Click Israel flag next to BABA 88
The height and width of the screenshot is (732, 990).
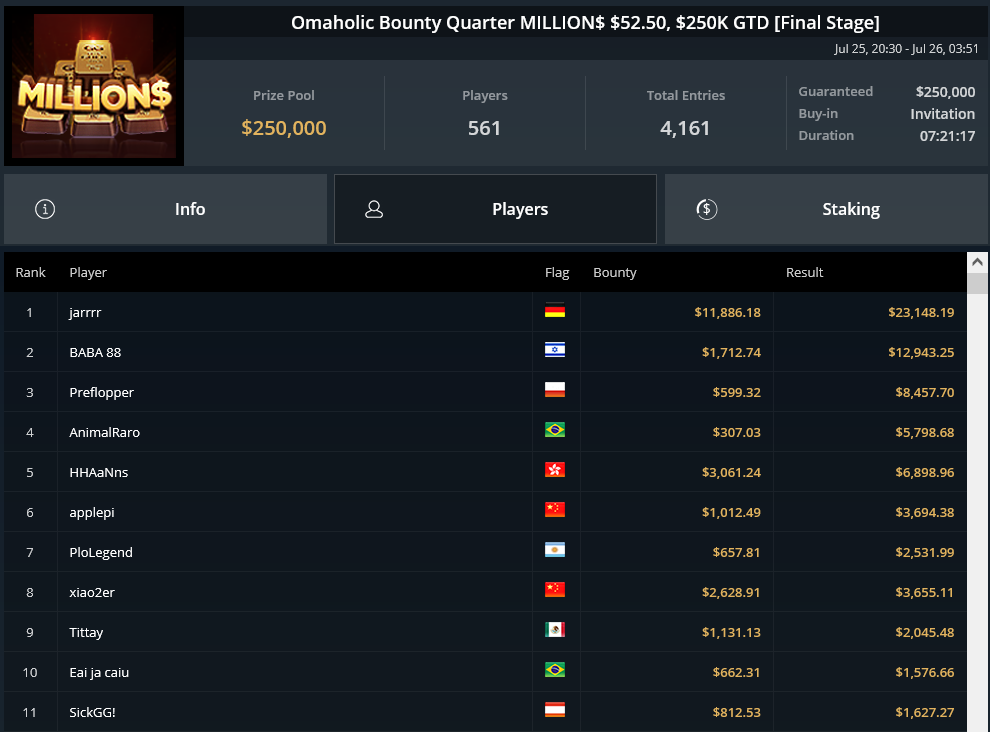pos(555,351)
